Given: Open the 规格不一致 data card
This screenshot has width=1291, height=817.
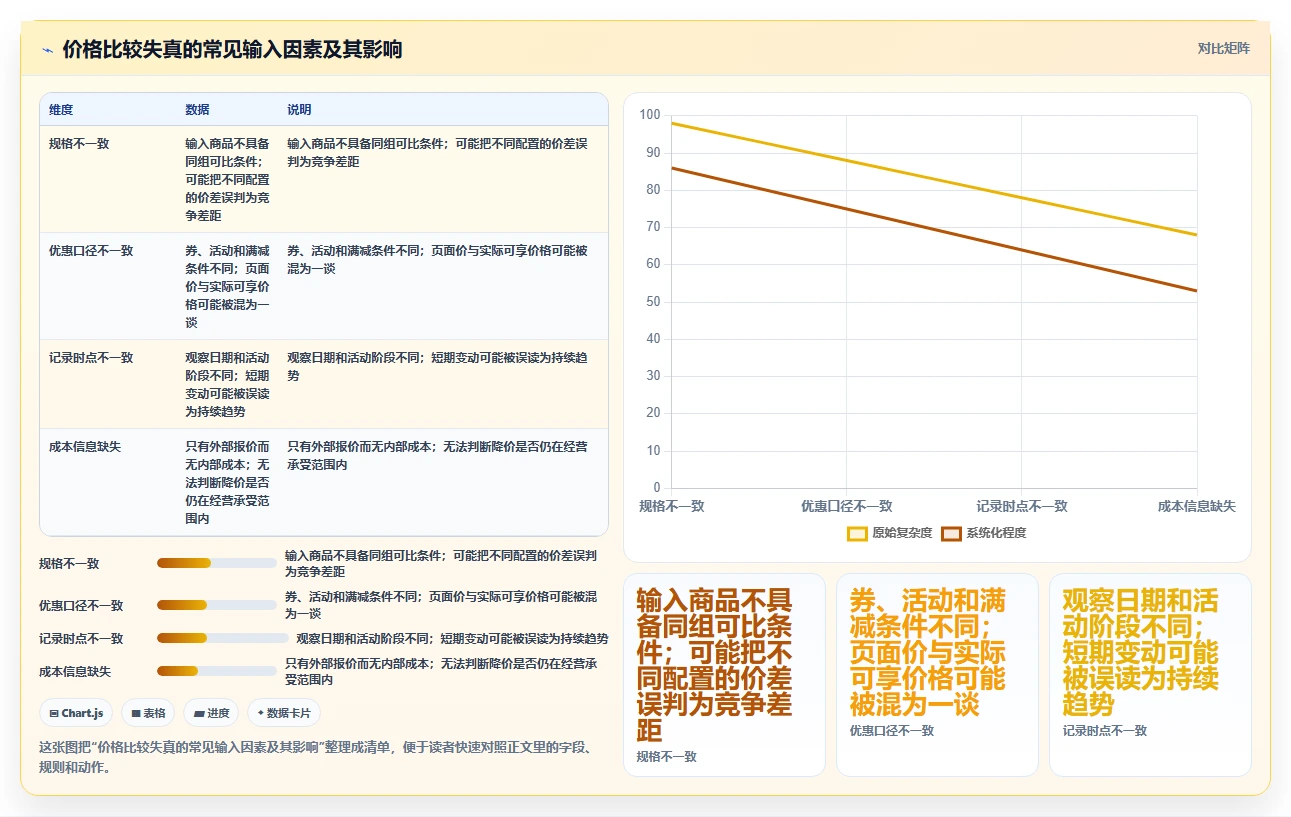Looking at the screenshot, I should coord(724,675).
